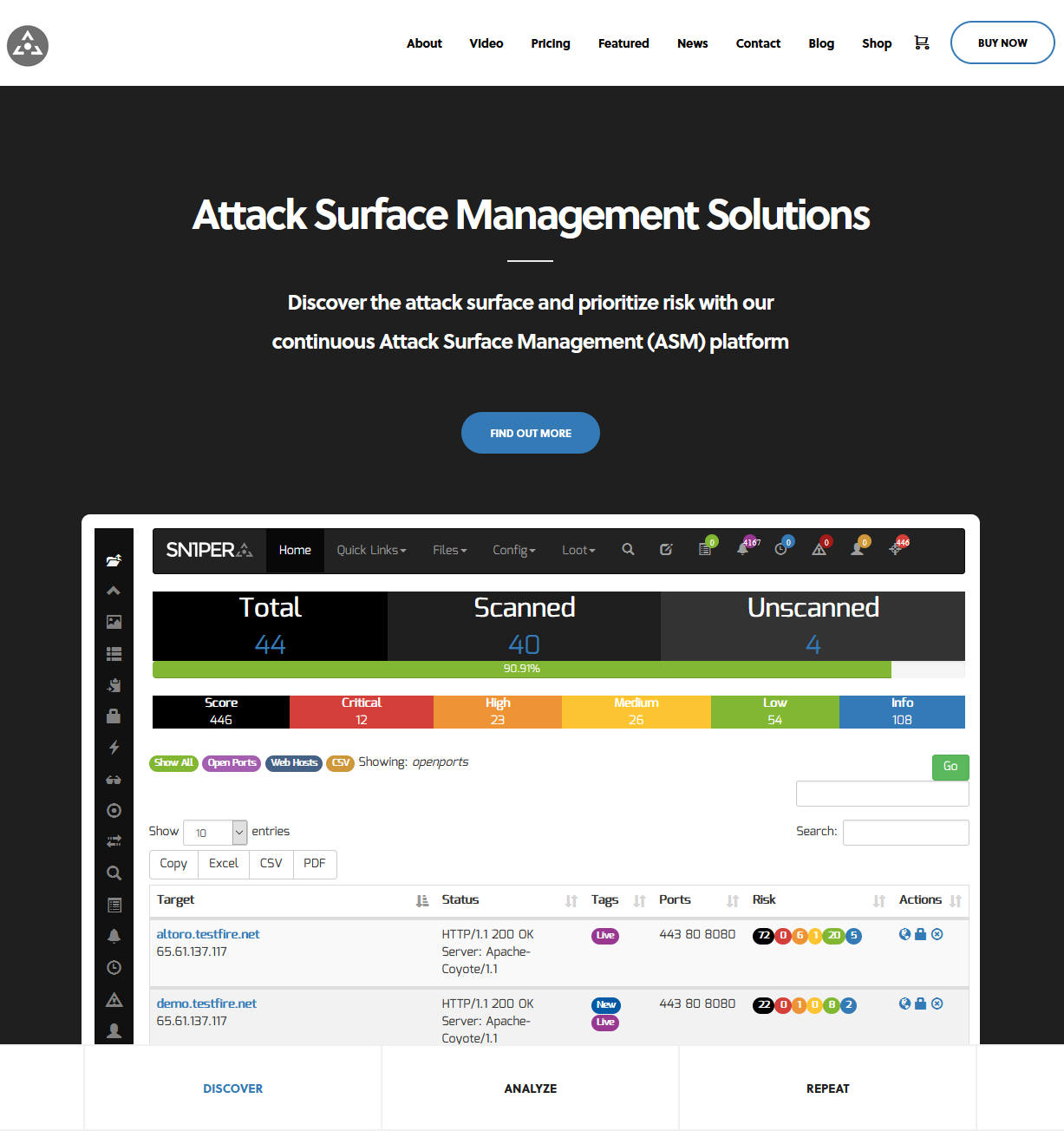1064x1131 pixels.
Task: Click the site logo in the header
Action: (28, 46)
